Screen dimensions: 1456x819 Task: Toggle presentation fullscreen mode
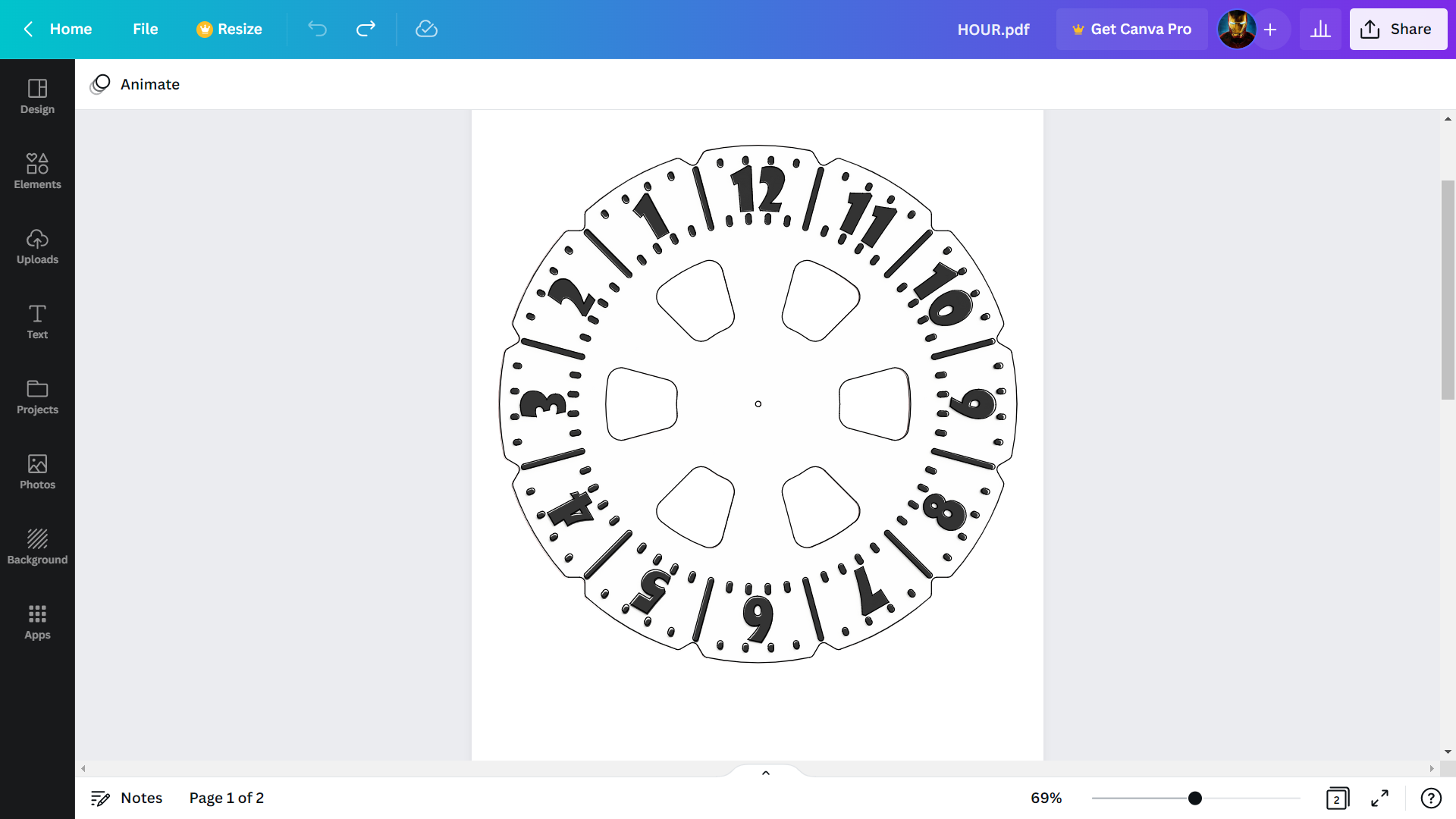1380,798
